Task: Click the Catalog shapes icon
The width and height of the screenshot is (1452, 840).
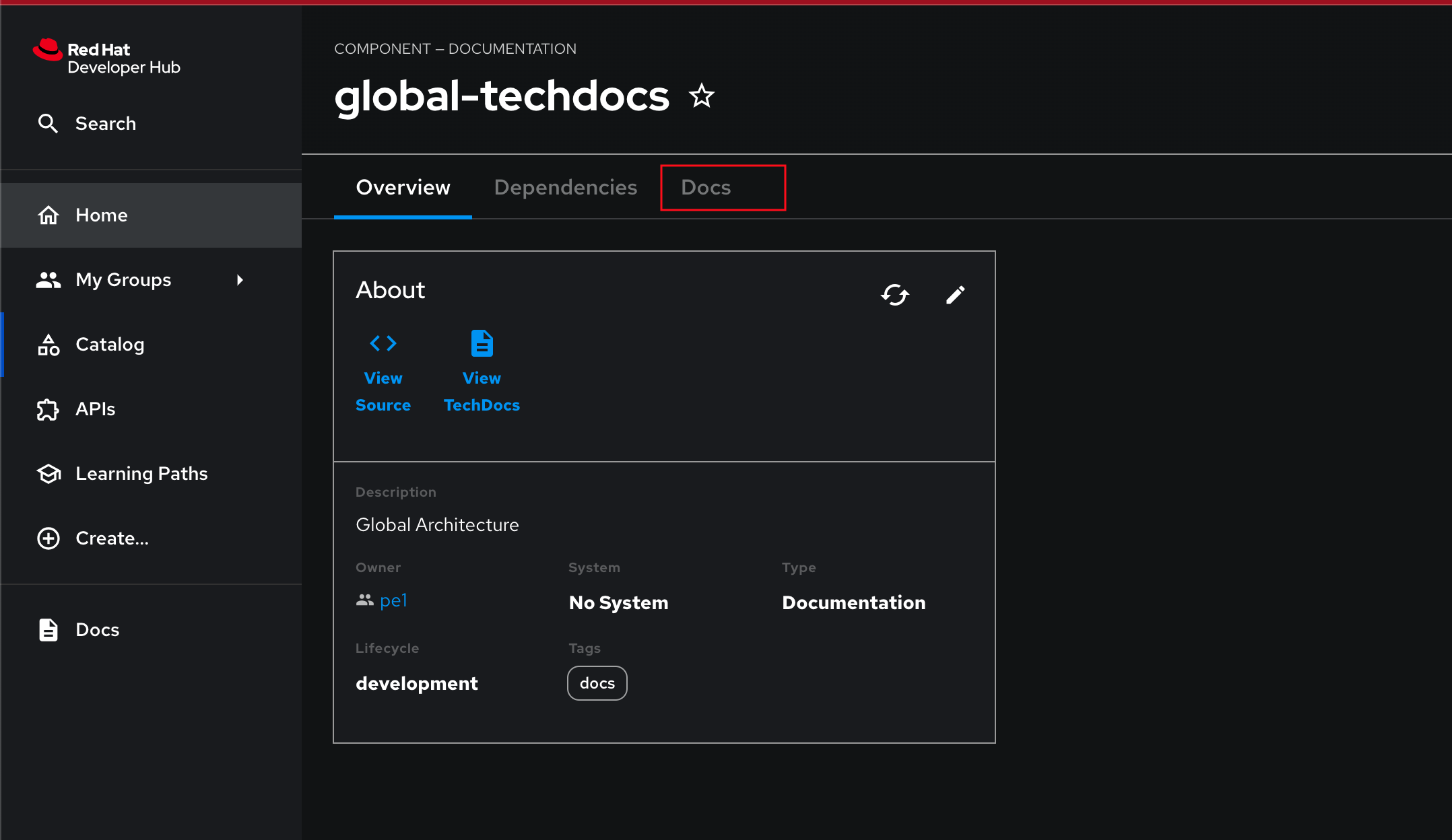Action: tap(48, 345)
